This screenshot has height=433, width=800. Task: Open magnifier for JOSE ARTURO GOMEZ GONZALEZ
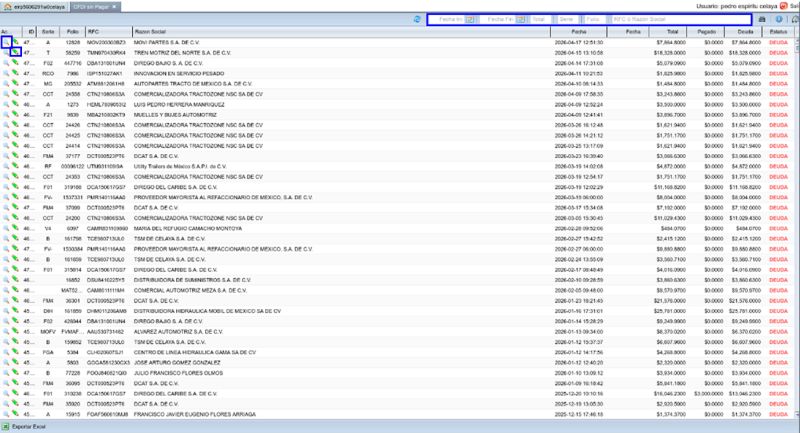coord(6,363)
